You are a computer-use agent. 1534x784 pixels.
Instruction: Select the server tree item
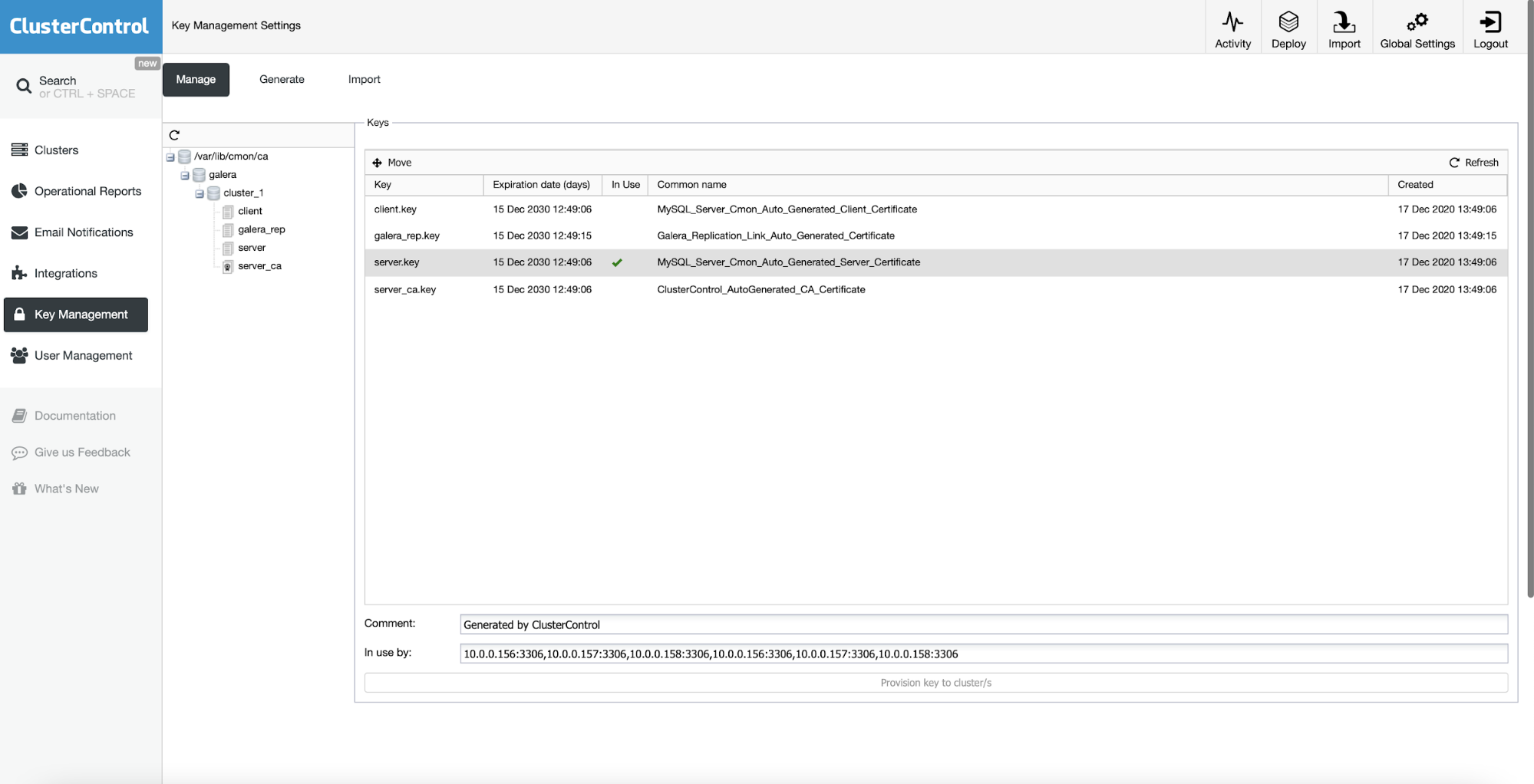[252, 248]
